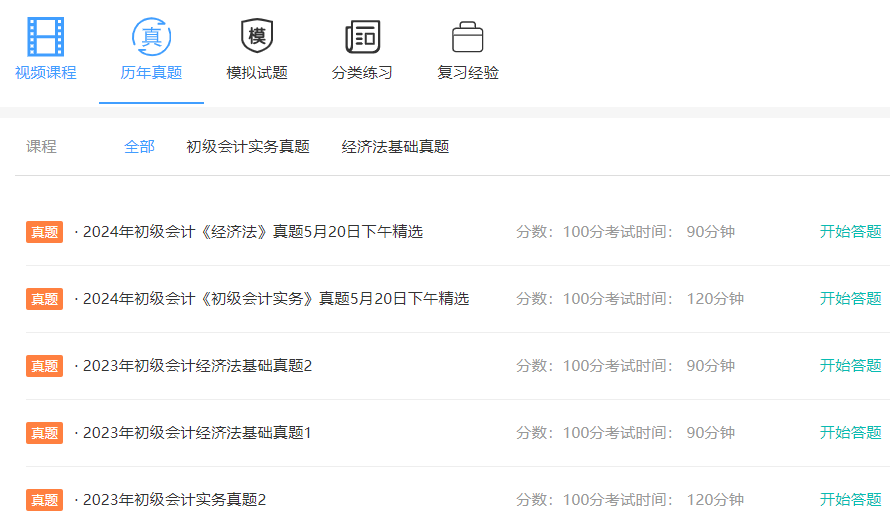Click 开始答题 for 2024年《初级会计实务》真题

click(x=850, y=299)
